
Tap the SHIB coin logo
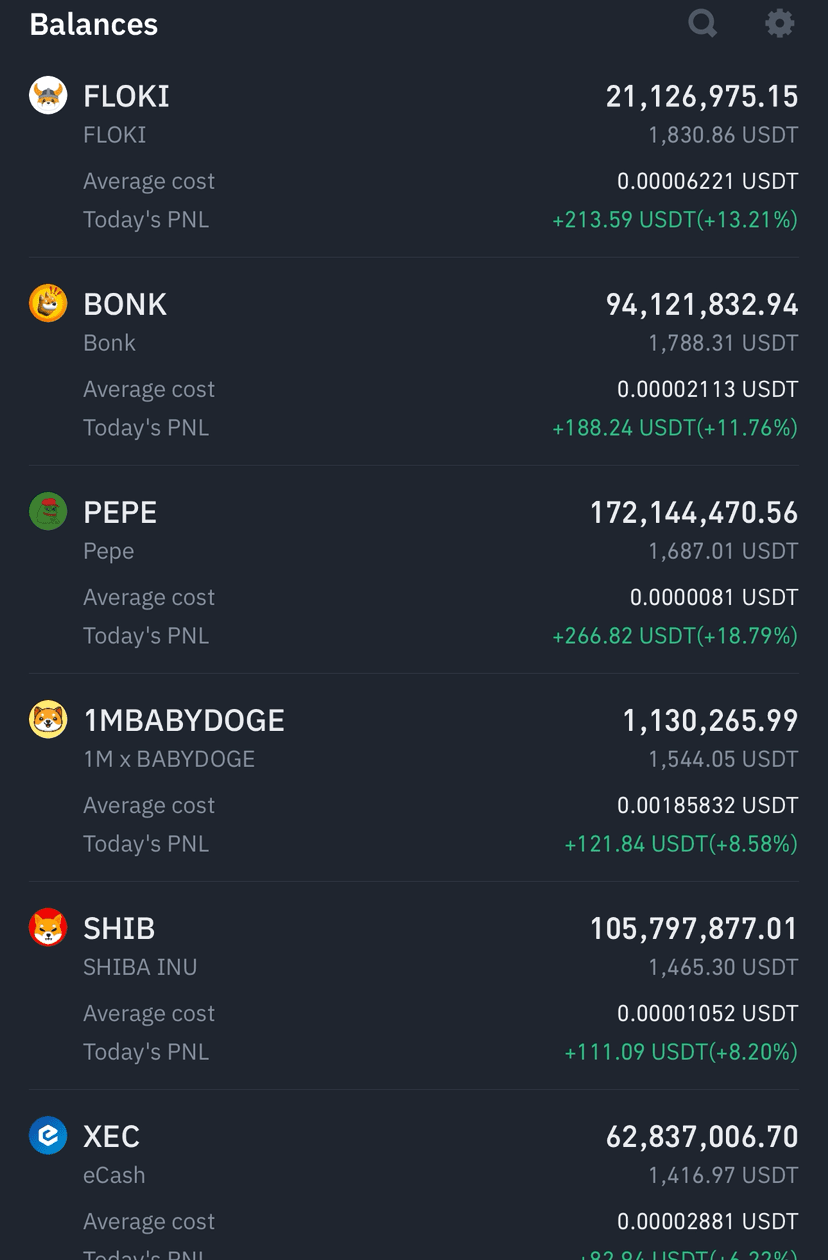click(x=48, y=927)
